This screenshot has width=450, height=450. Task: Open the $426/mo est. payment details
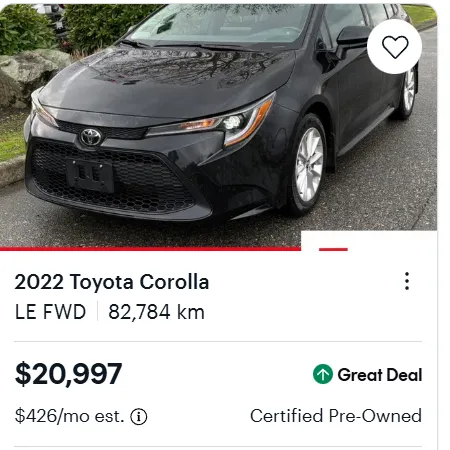69,416
